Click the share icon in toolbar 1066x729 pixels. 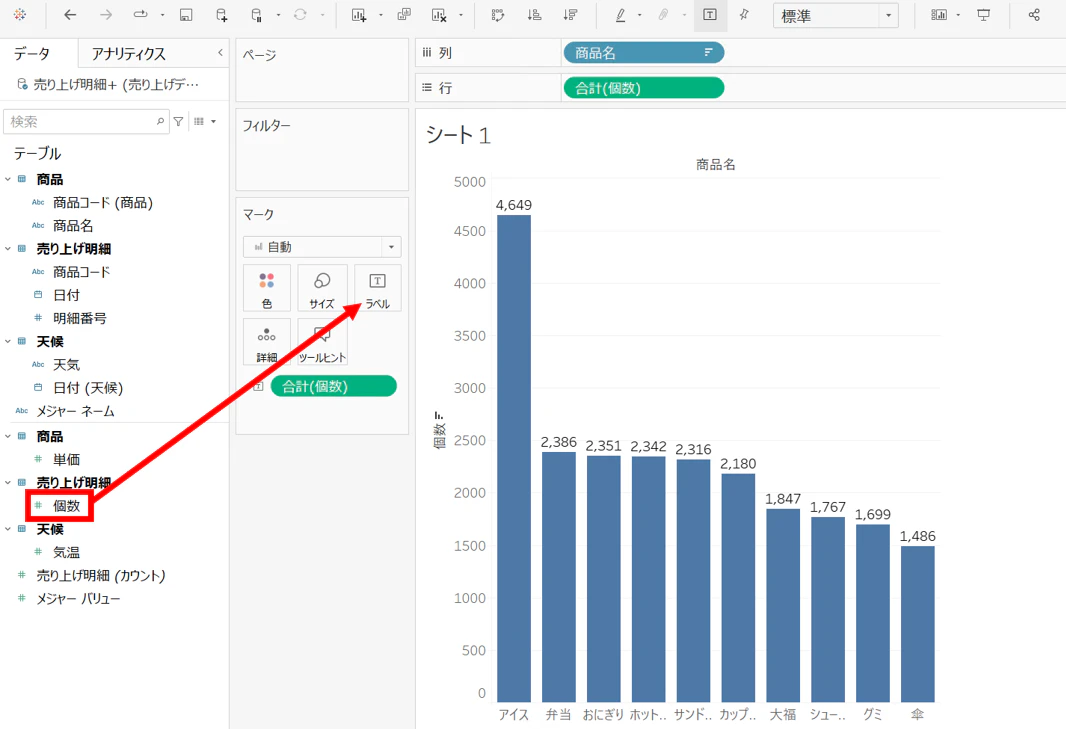(x=1034, y=15)
